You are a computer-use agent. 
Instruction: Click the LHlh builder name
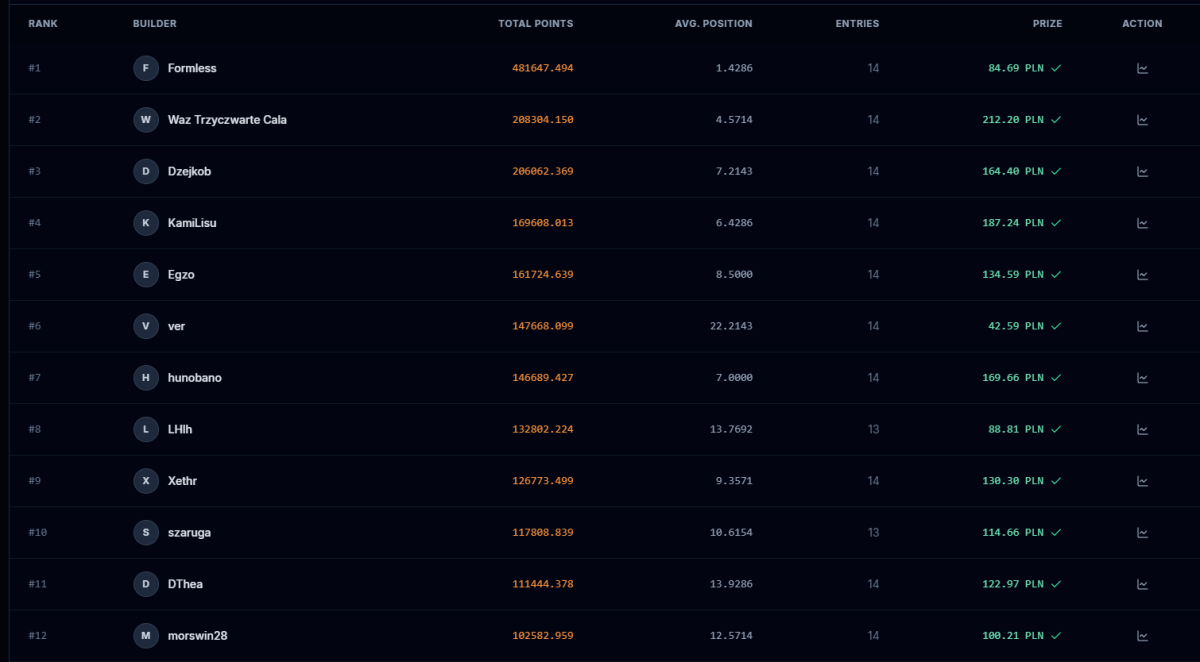[x=181, y=429]
